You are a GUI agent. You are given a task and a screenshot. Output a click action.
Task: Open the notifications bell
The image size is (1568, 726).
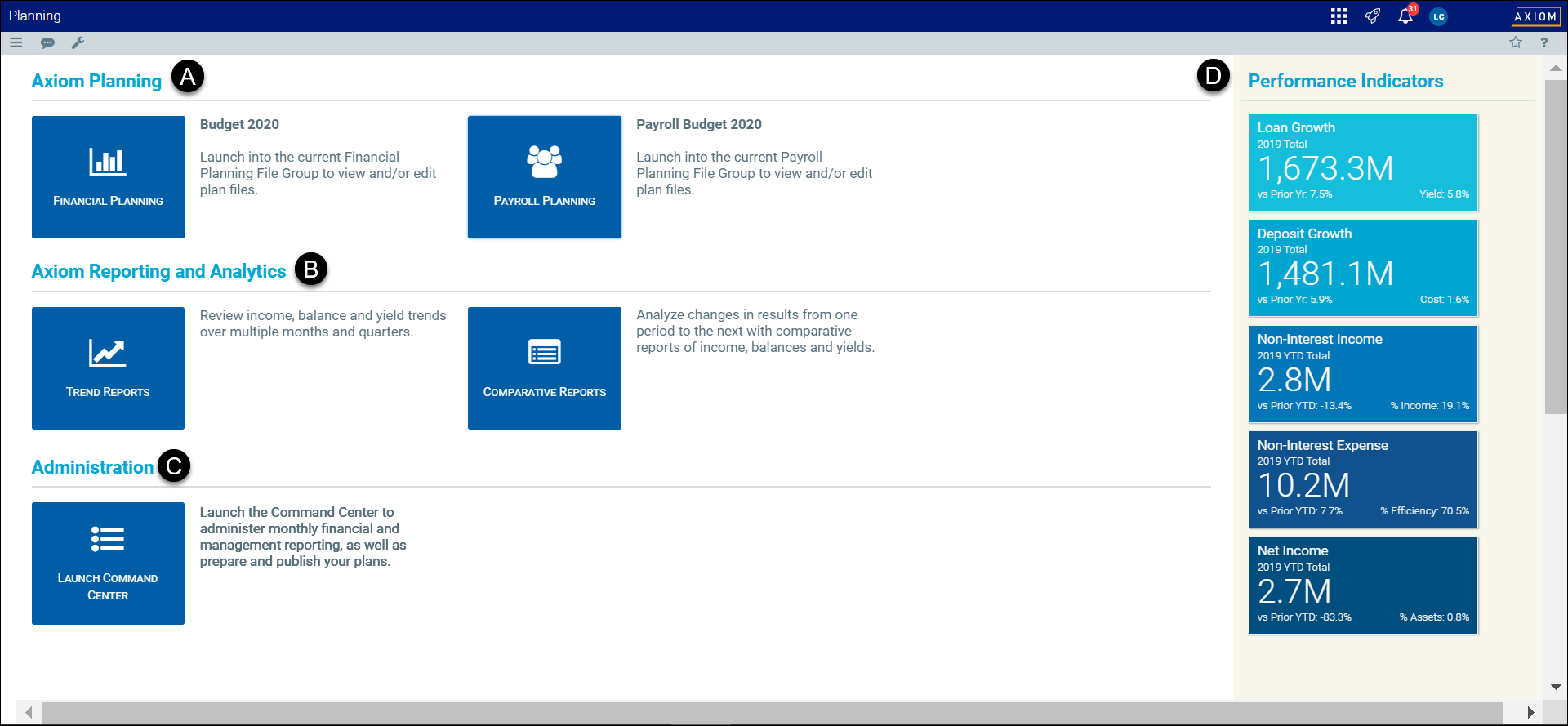click(x=1405, y=16)
